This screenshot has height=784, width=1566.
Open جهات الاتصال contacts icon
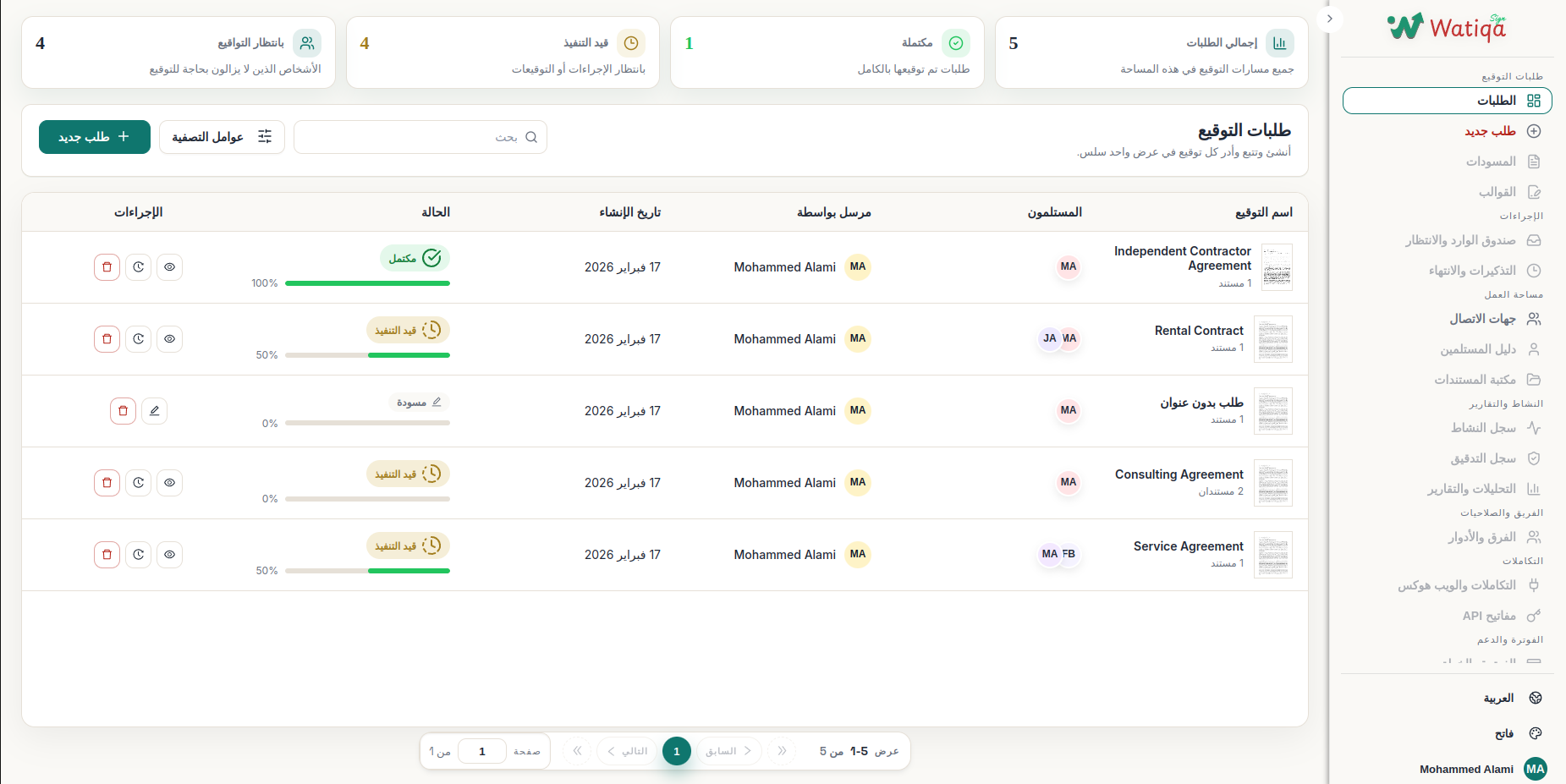coord(1535,318)
